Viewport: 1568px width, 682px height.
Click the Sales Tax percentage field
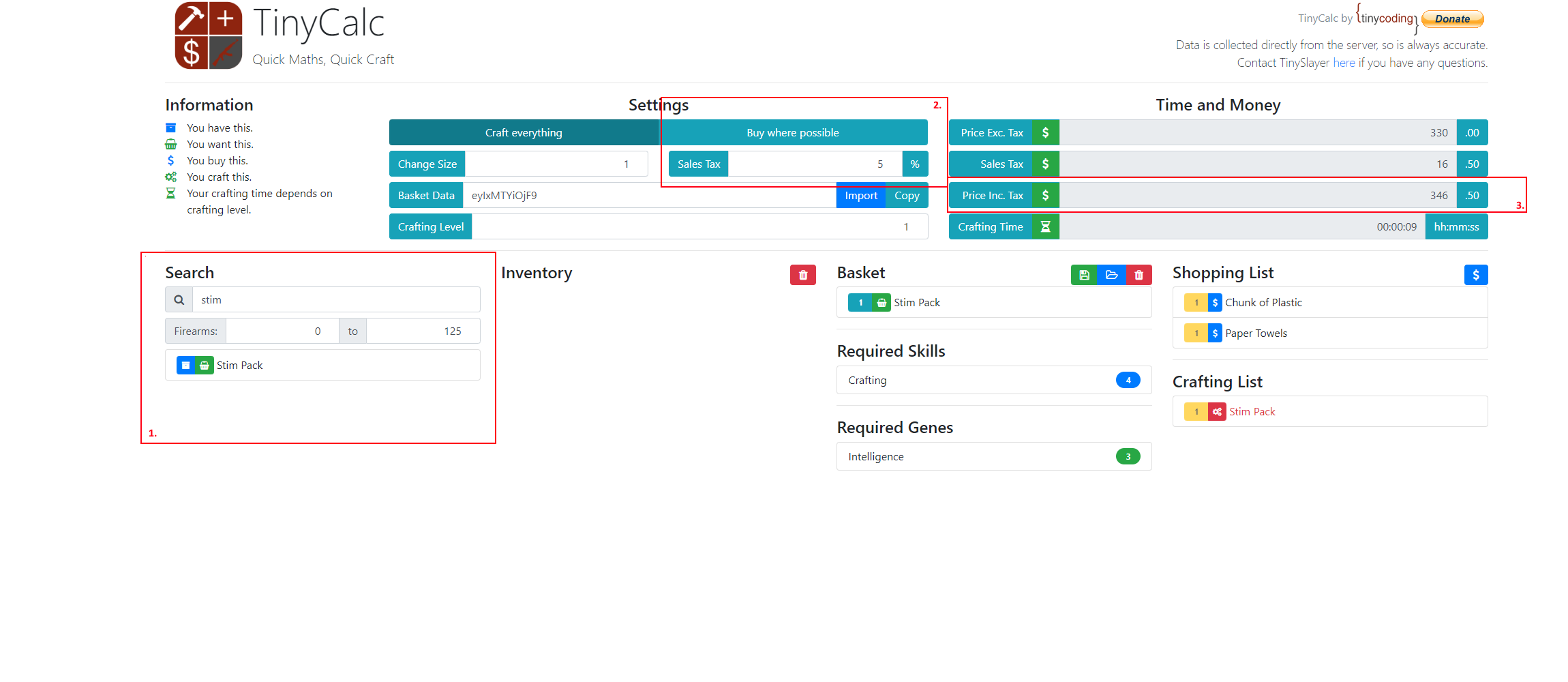pos(815,164)
